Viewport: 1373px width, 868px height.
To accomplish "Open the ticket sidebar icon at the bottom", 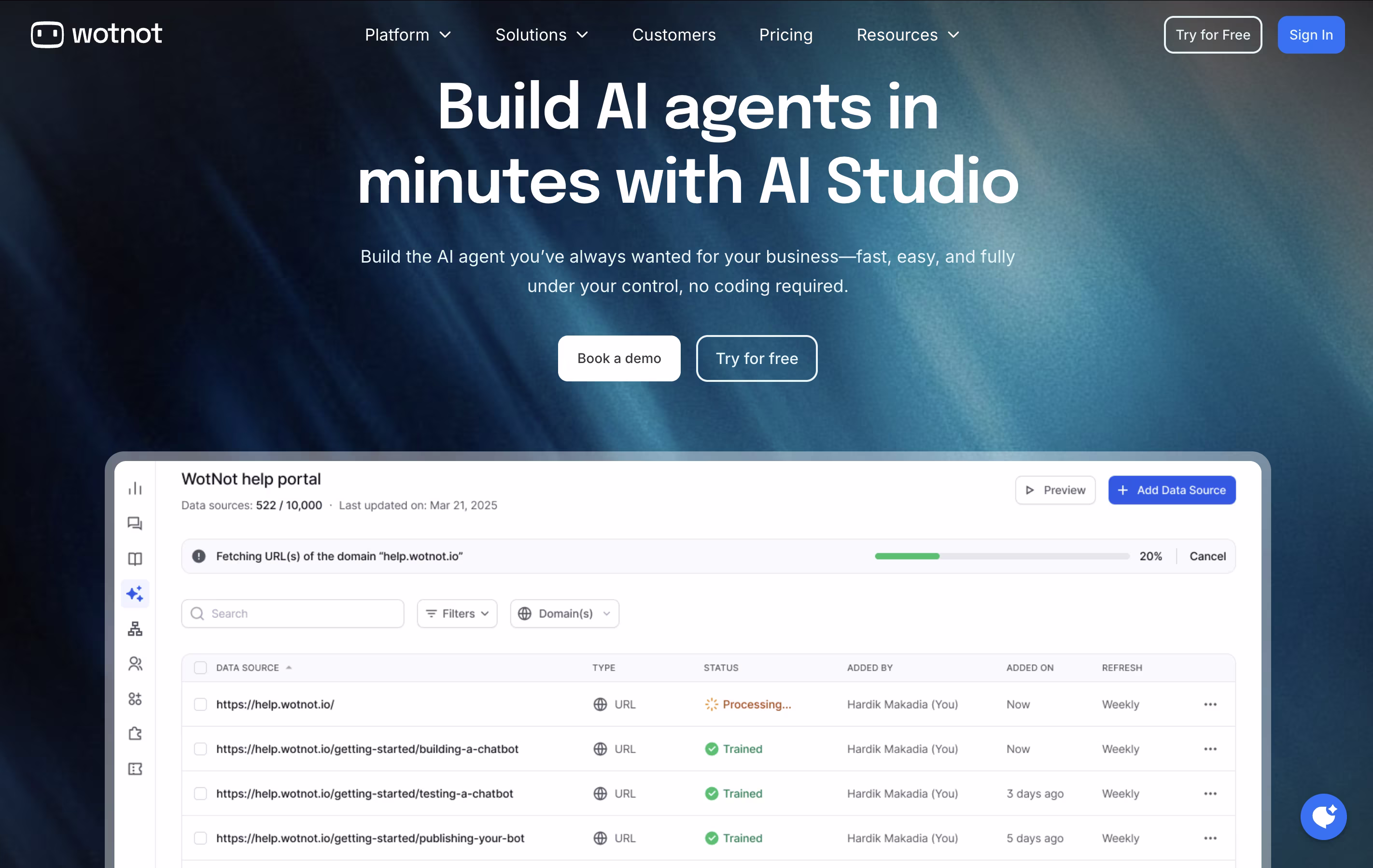I will 135,769.
